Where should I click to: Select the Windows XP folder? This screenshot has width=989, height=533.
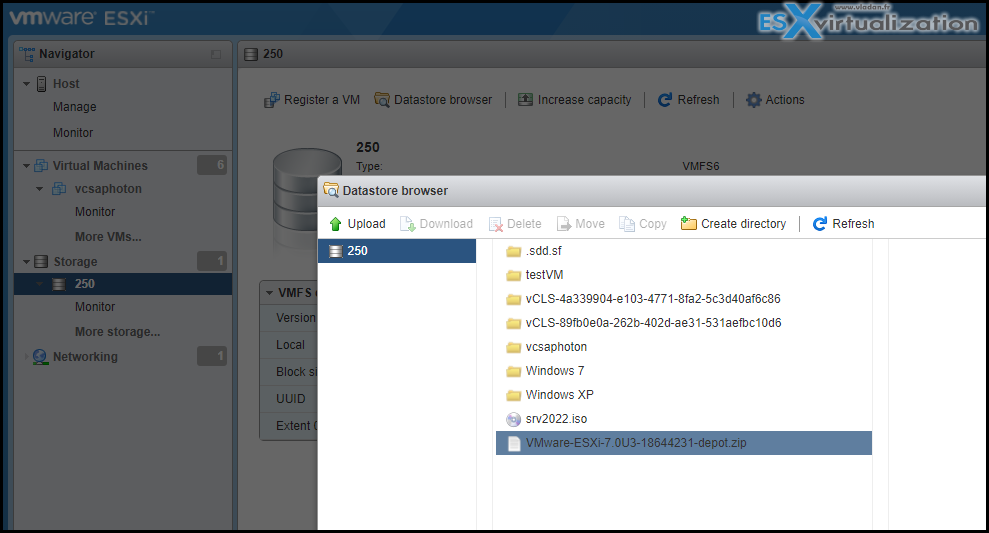(x=559, y=395)
